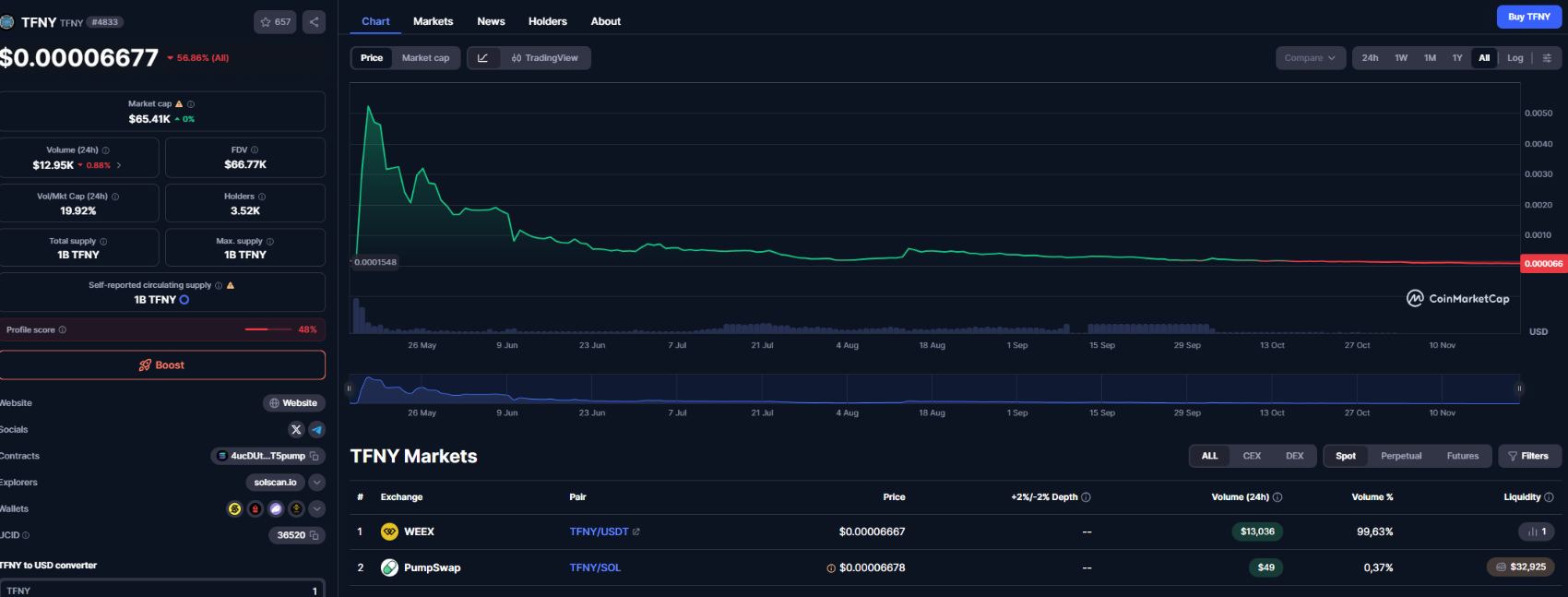Click the first yellow wallet icon
The image size is (1568, 597).
pos(234,509)
